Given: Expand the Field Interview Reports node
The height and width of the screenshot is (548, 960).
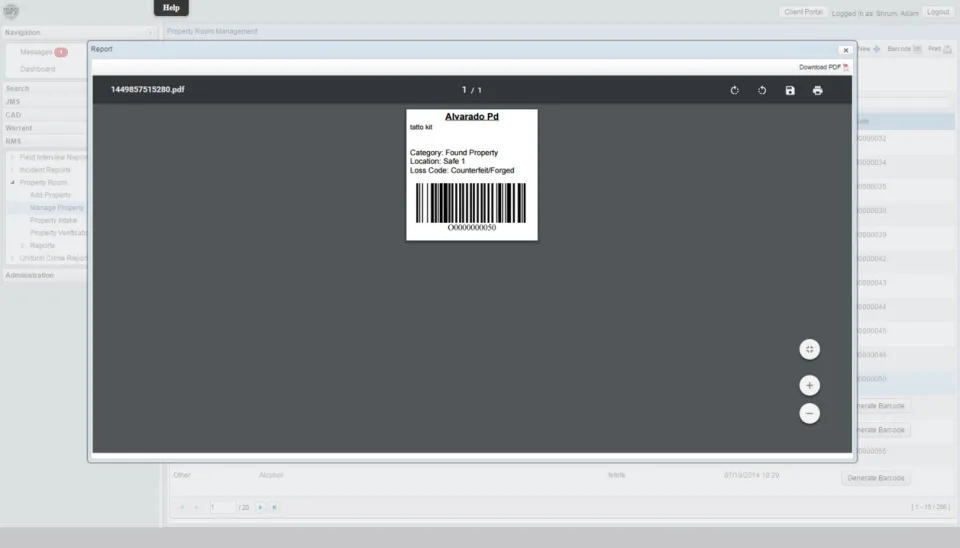Looking at the screenshot, I should tap(12, 157).
